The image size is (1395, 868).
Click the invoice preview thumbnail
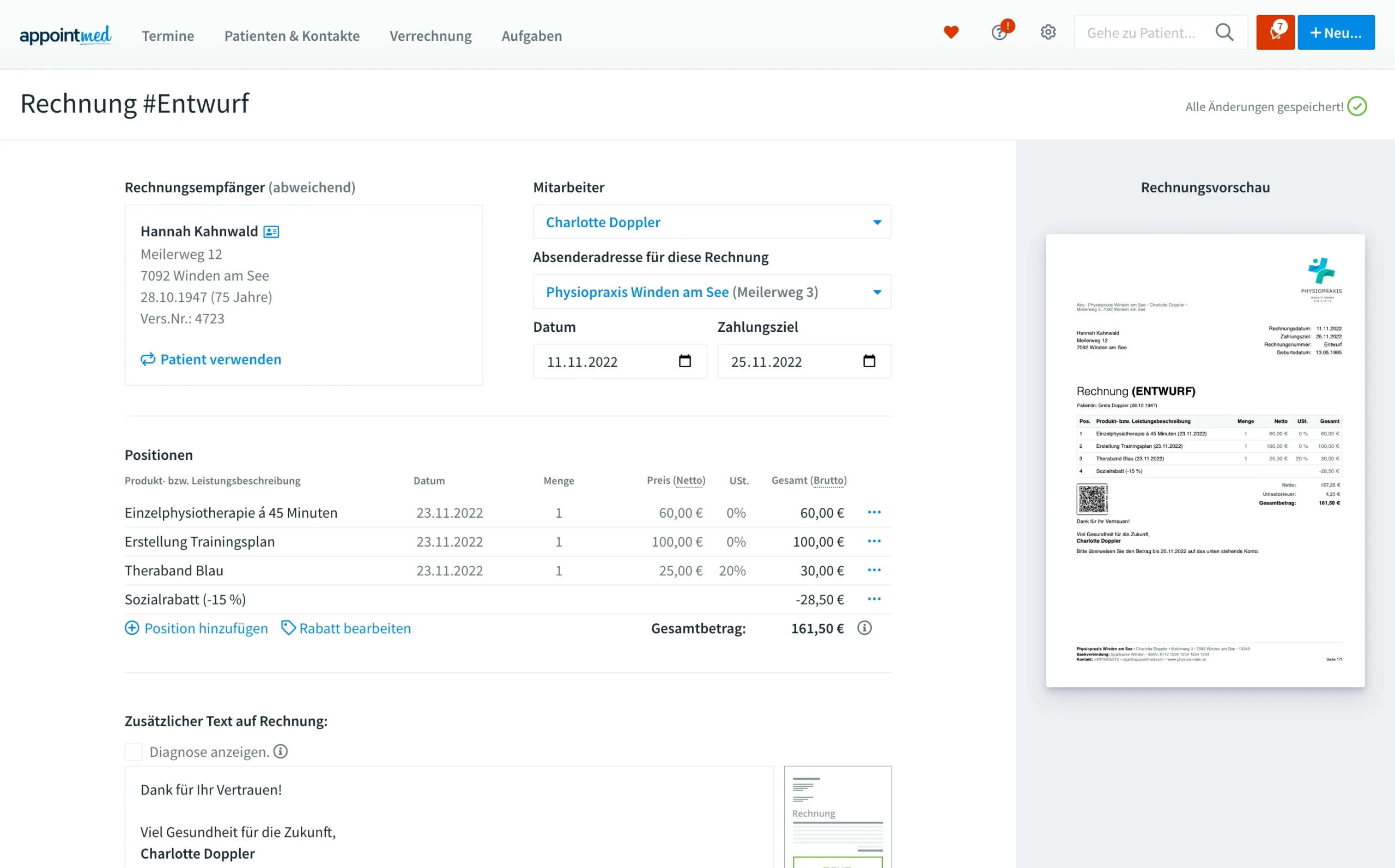coord(1204,460)
